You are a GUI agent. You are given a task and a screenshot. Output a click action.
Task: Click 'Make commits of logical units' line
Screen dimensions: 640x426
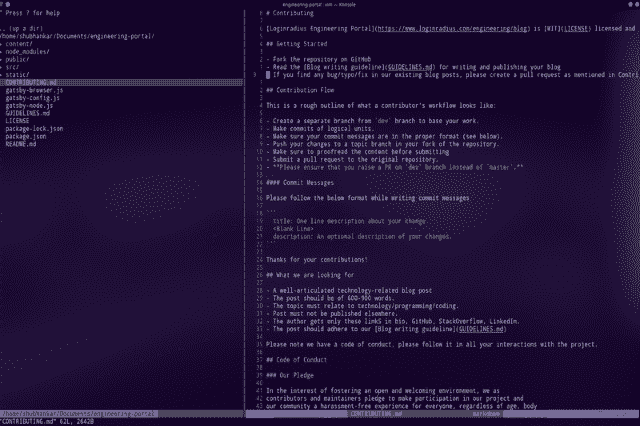(x=320, y=129)
